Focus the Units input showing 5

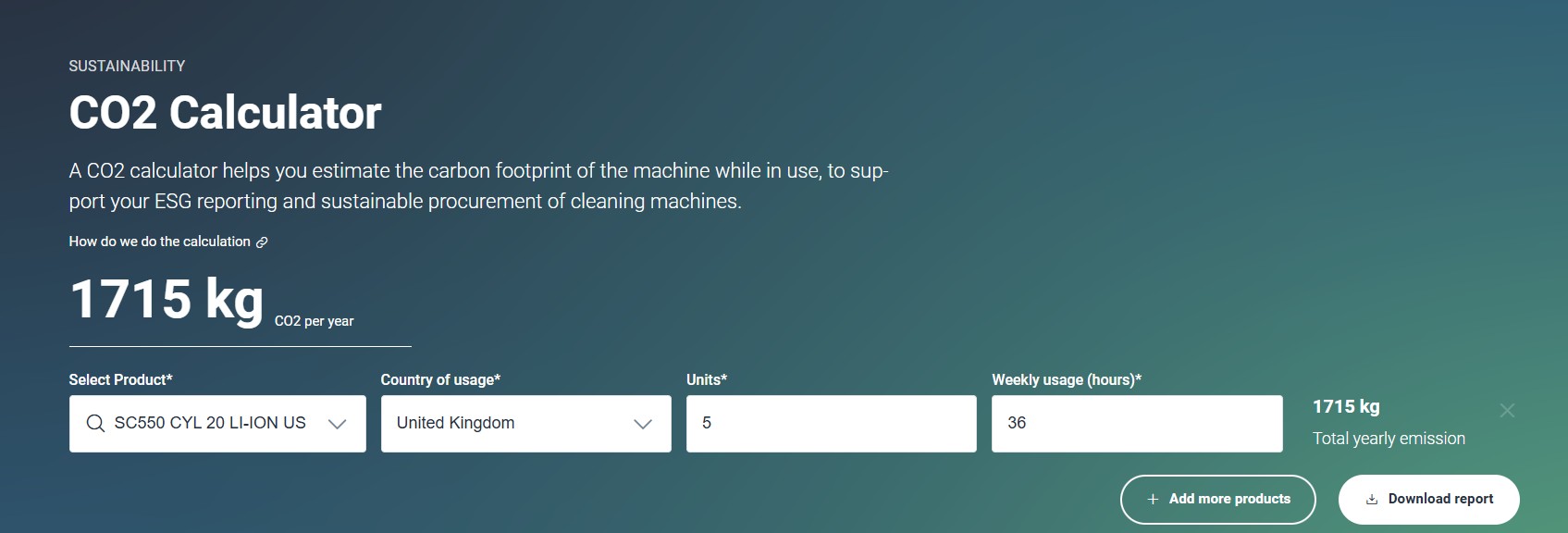coord(831,424)
